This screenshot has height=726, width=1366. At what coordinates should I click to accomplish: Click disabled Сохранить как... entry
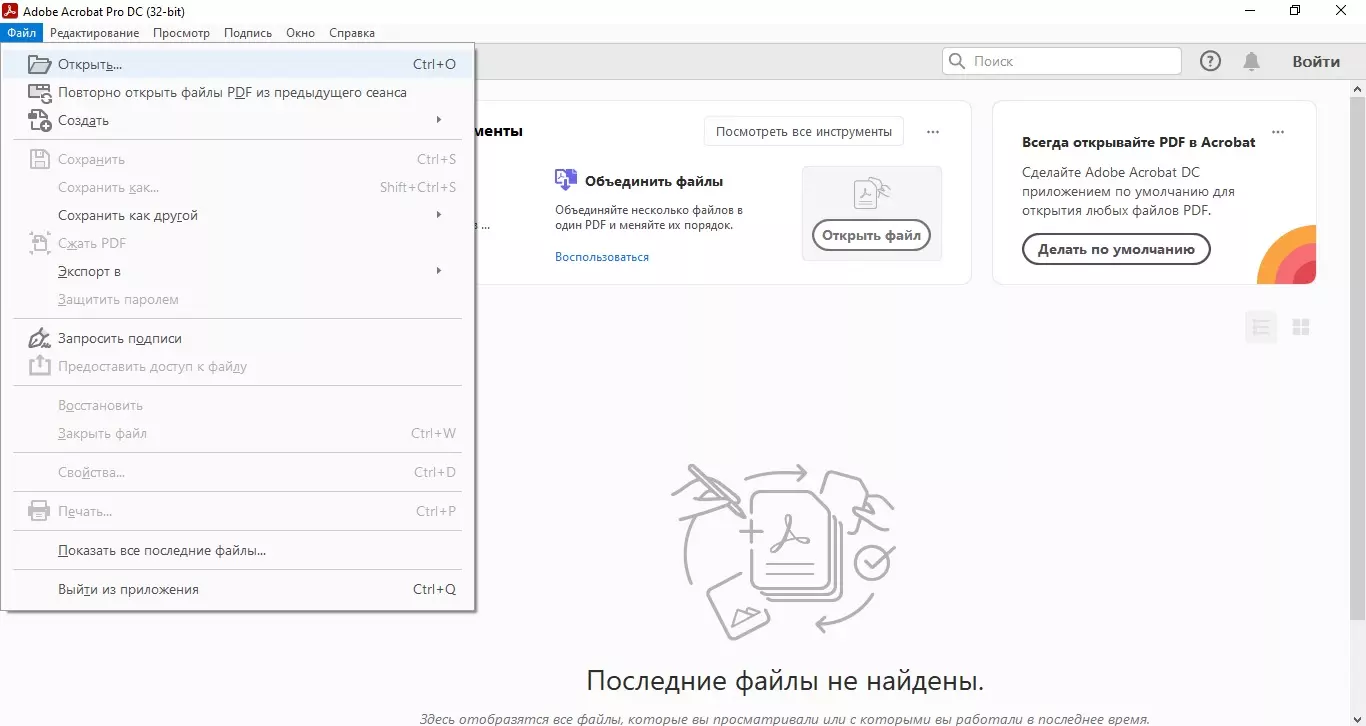pos(237,187)
